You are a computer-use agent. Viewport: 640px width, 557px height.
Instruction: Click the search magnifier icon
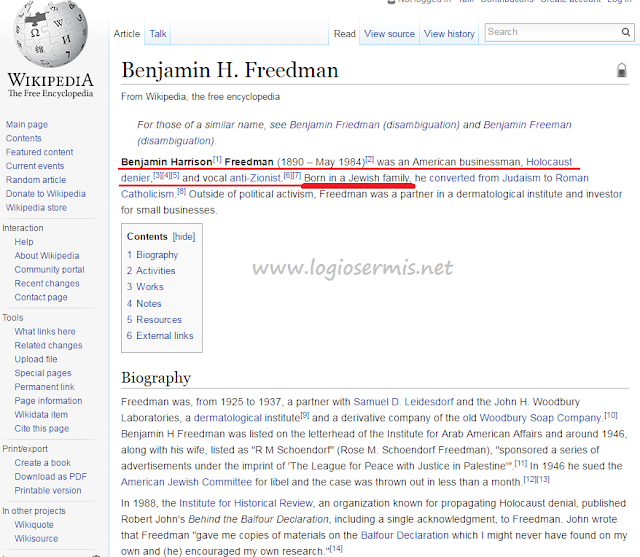pos(626,32)
